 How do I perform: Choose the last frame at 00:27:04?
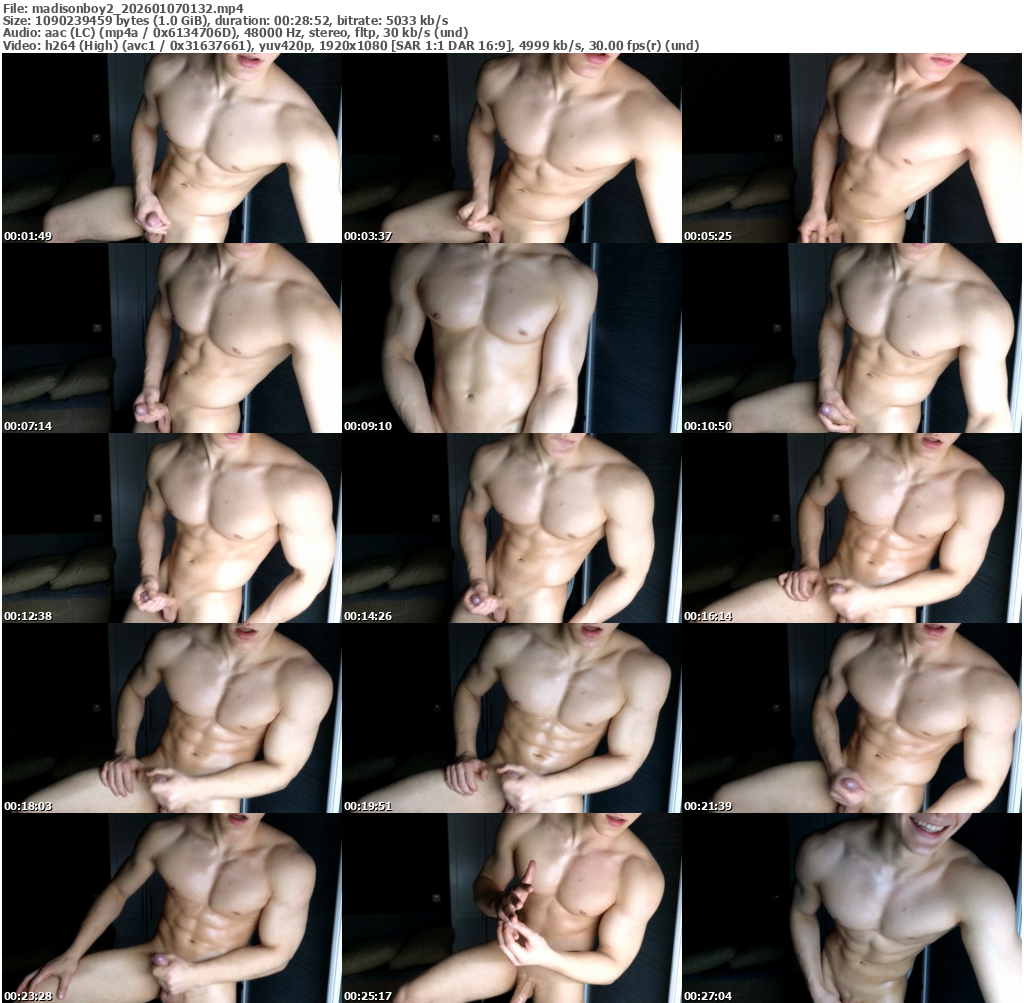coord(851,908)
